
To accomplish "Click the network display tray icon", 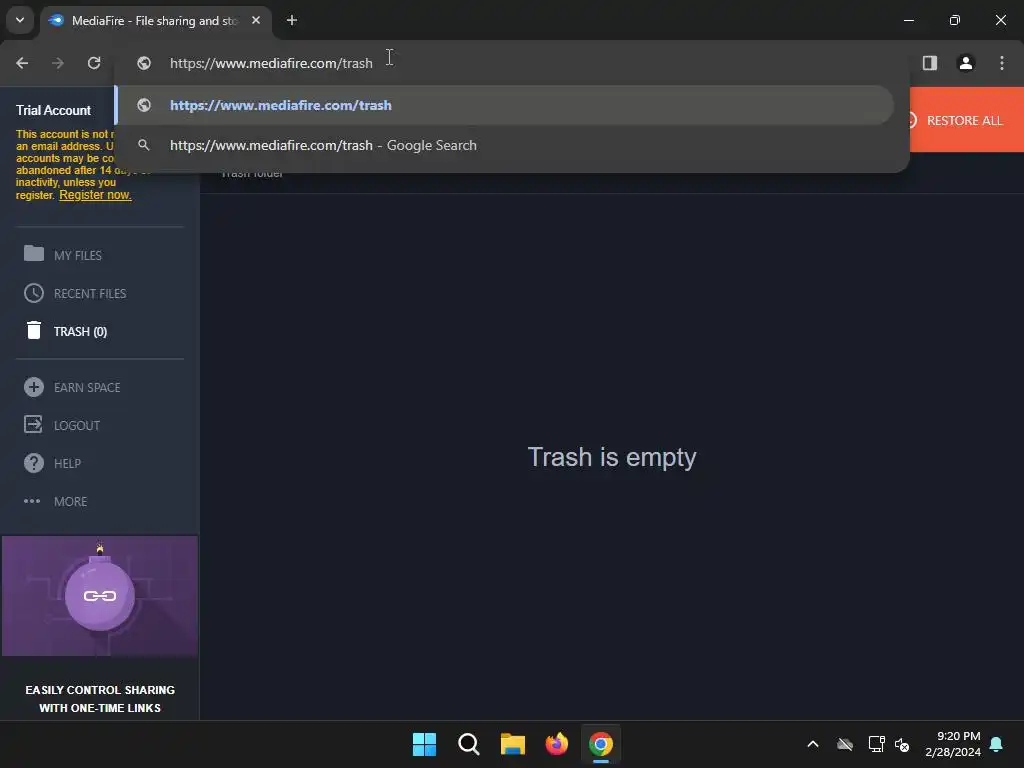I will [876, 744].
